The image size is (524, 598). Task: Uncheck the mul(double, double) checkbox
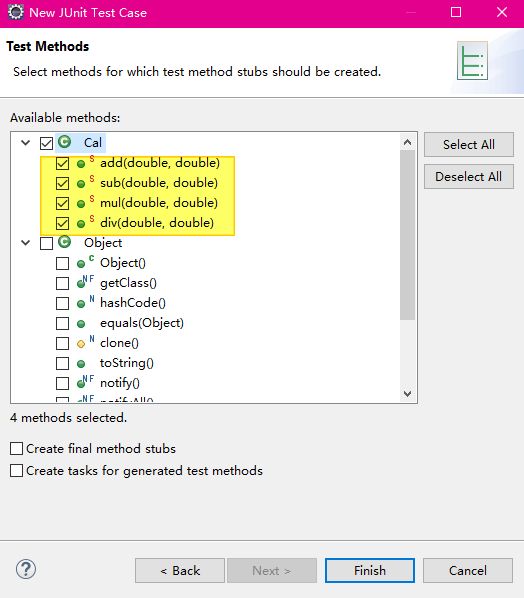pos(62,203)
